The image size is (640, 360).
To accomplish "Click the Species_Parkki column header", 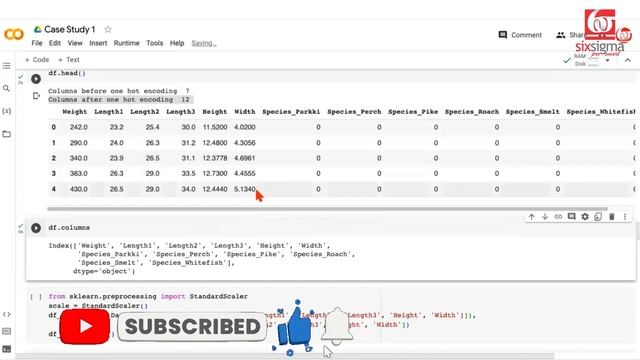I will tap(291, 111).
